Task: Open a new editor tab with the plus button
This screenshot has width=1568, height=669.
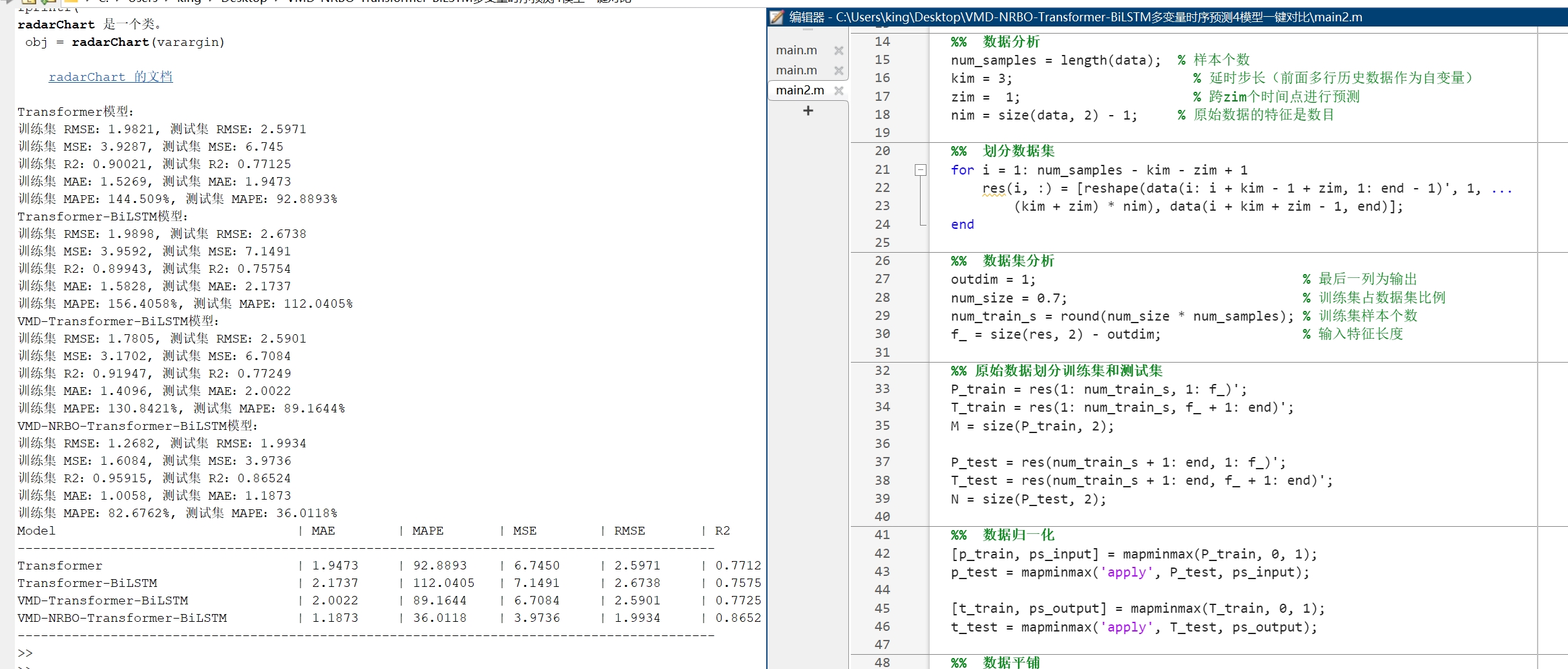Action: 808,111
